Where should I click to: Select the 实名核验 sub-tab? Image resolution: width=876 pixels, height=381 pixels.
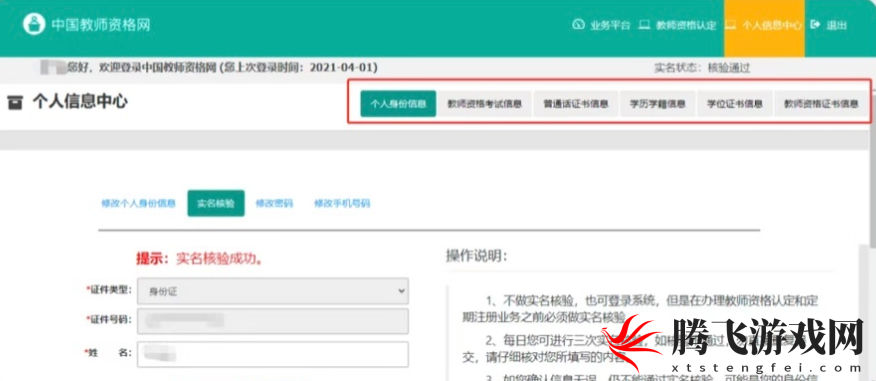tap(216, 203)
